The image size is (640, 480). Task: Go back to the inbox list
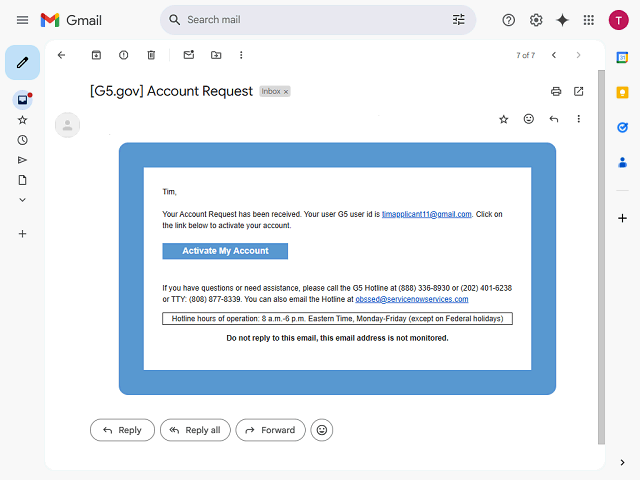(62, 55)
